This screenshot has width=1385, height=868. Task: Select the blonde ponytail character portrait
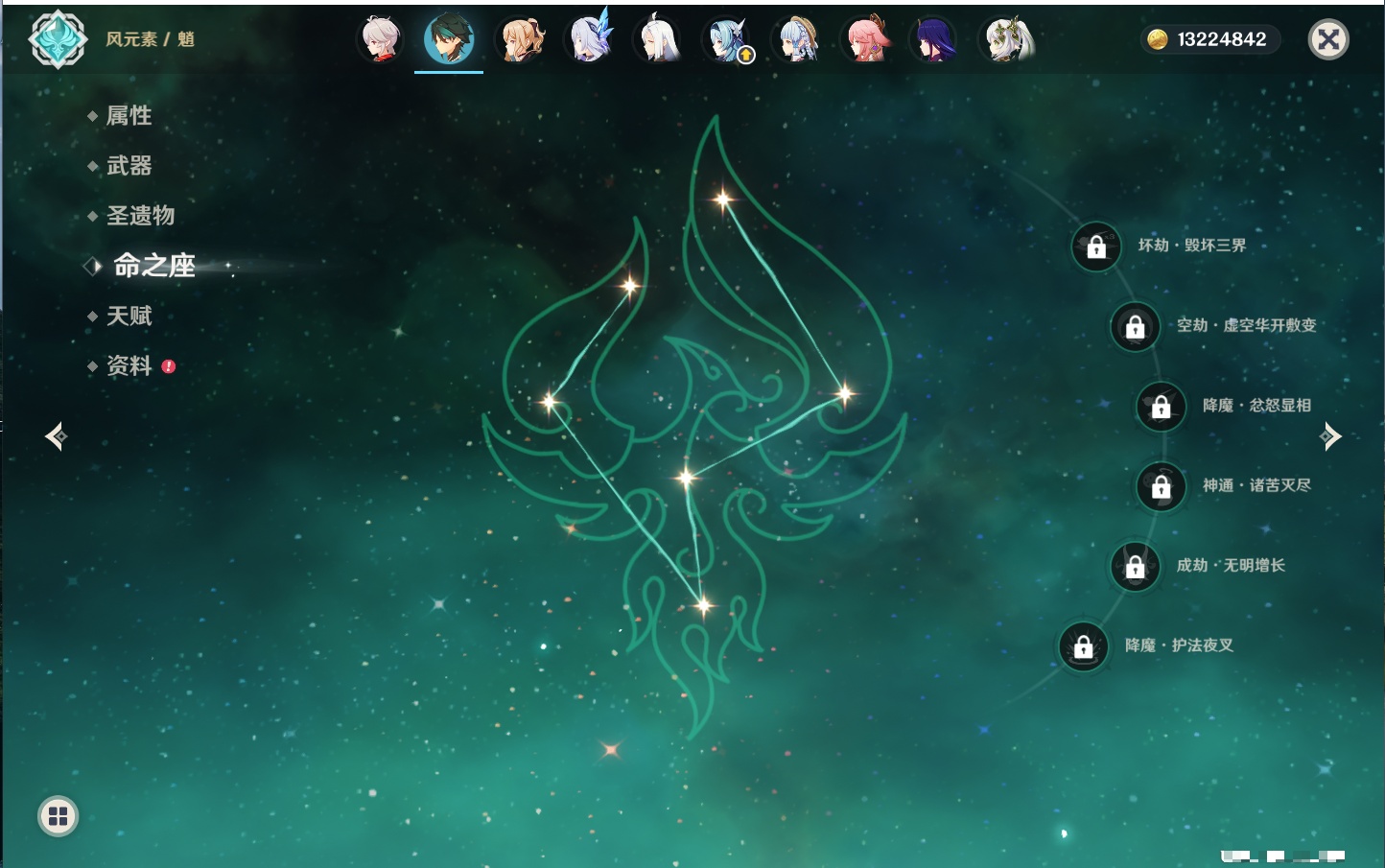coord(521,40)
